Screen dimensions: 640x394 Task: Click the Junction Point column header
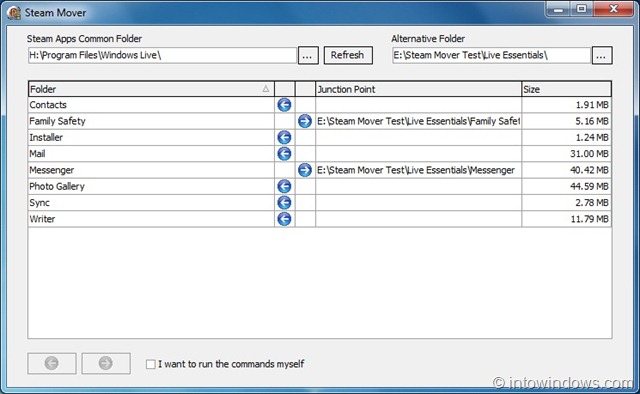coord(418,89)
